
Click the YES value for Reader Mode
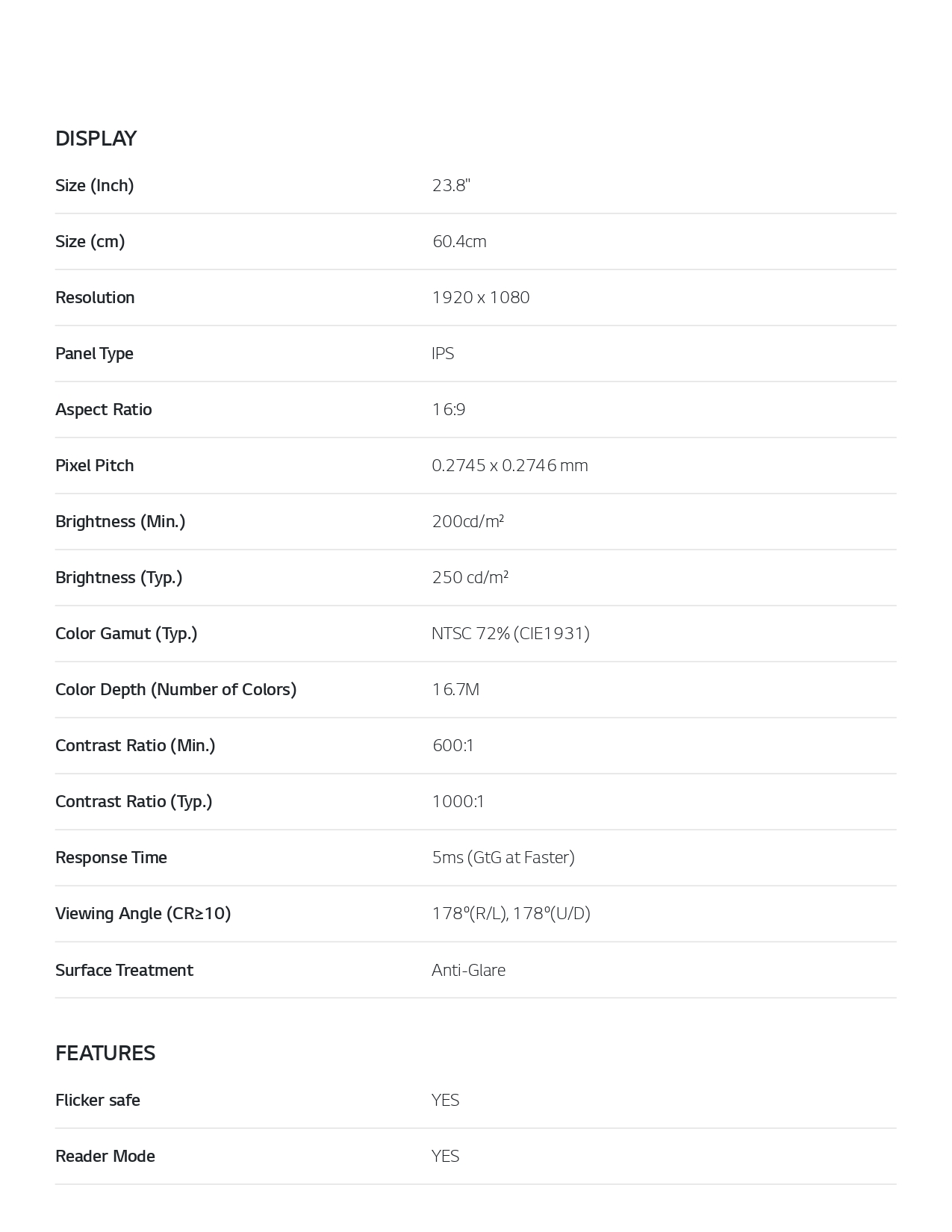[x=445, y=1156]
